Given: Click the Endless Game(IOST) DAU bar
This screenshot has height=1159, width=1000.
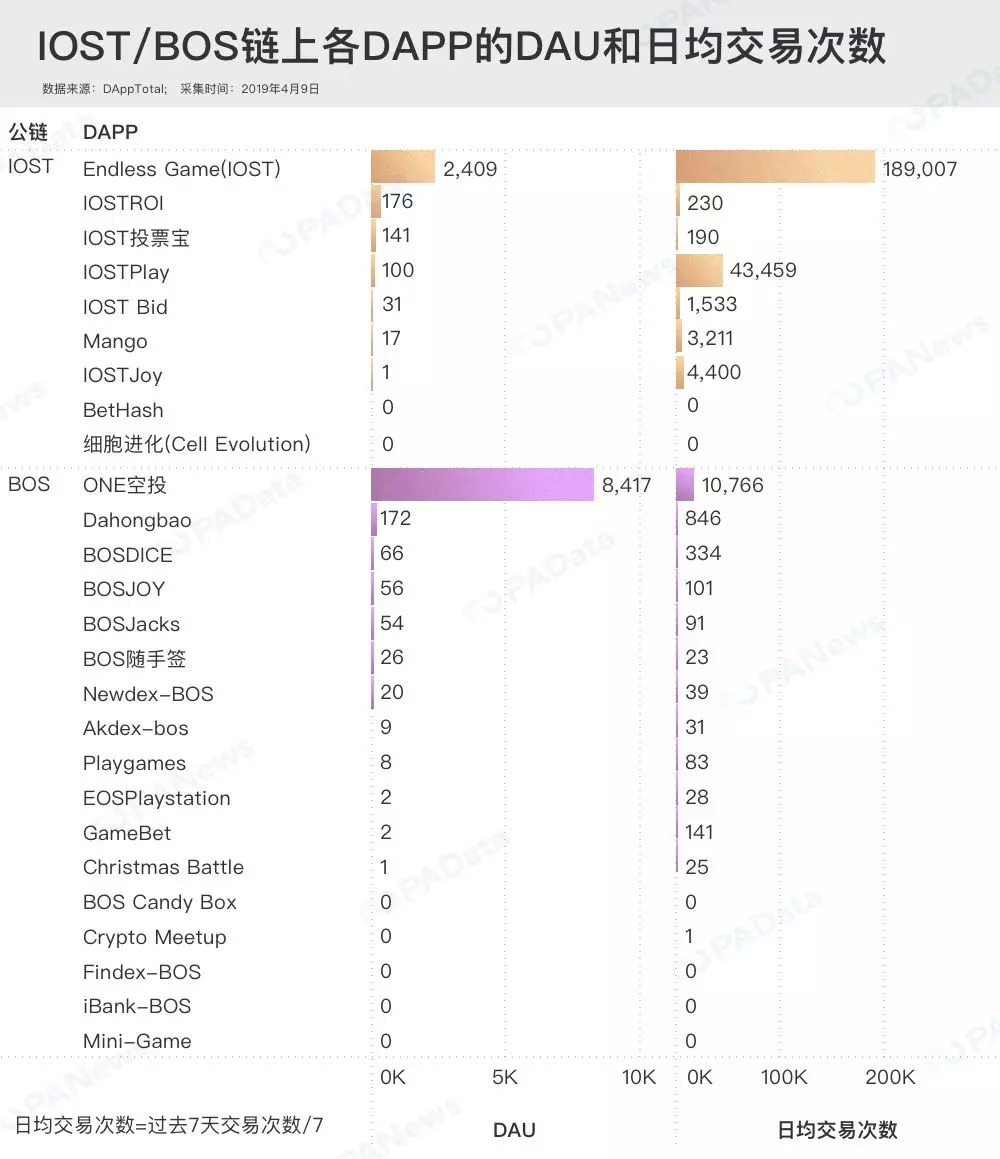Looking at the screenshot, I should (x=403, y=167).
